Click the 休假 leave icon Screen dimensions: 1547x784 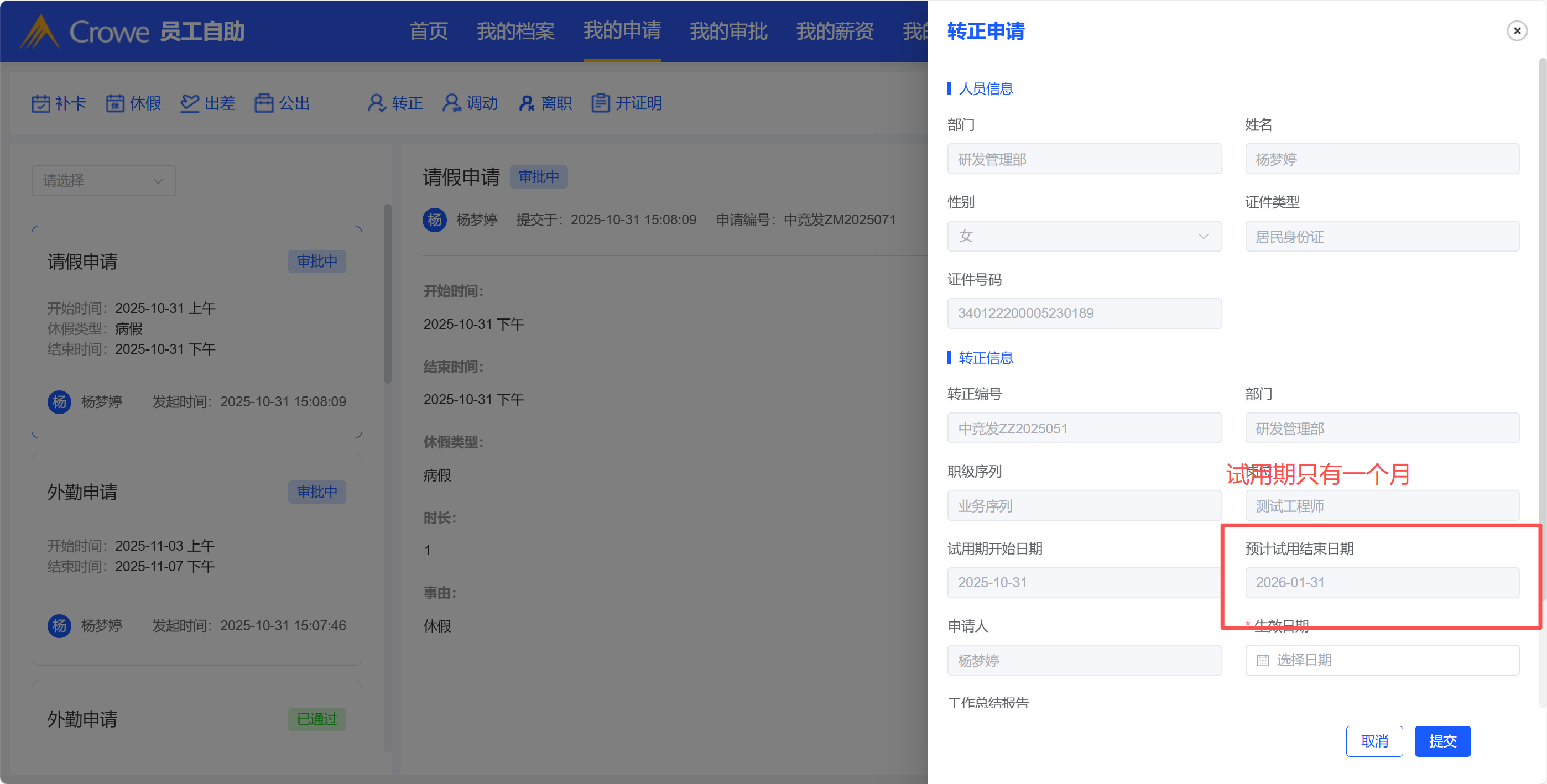[114, 103]
